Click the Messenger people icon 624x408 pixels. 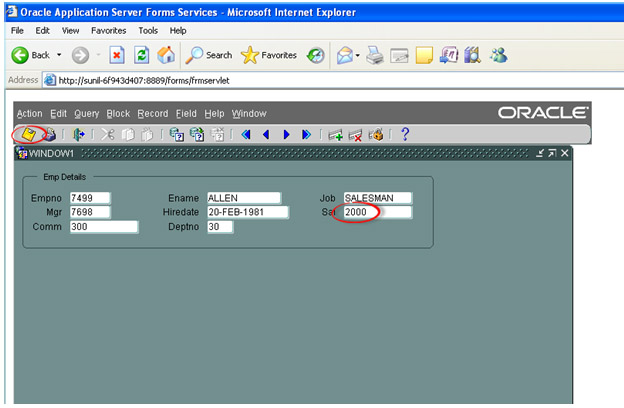(x=498, y=55)
